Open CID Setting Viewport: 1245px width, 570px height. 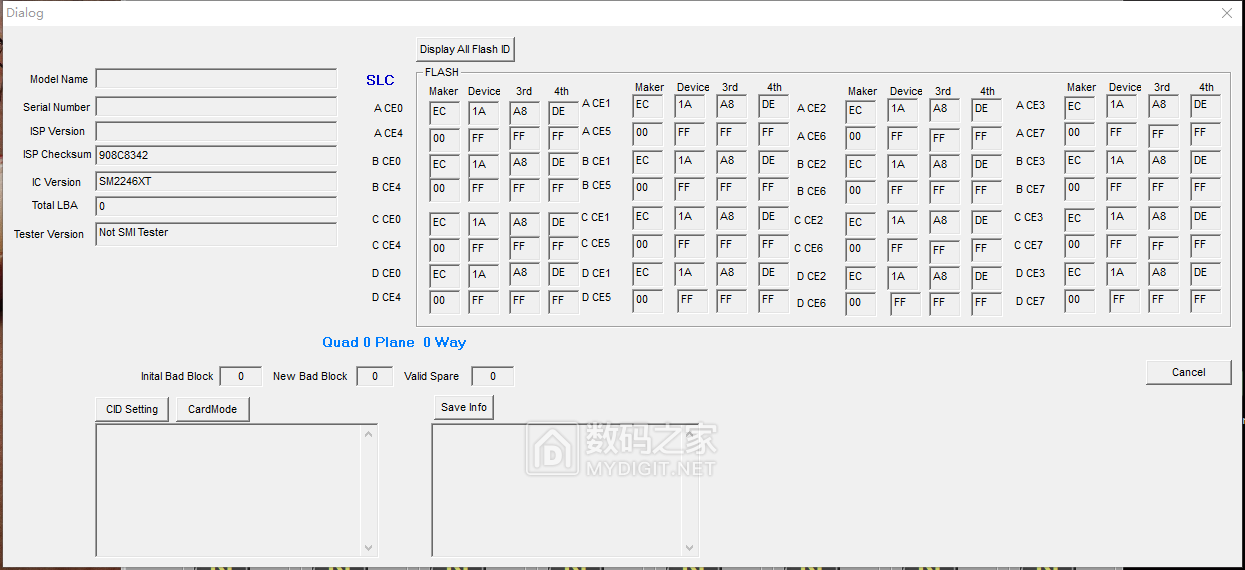(x=132, y=409)
